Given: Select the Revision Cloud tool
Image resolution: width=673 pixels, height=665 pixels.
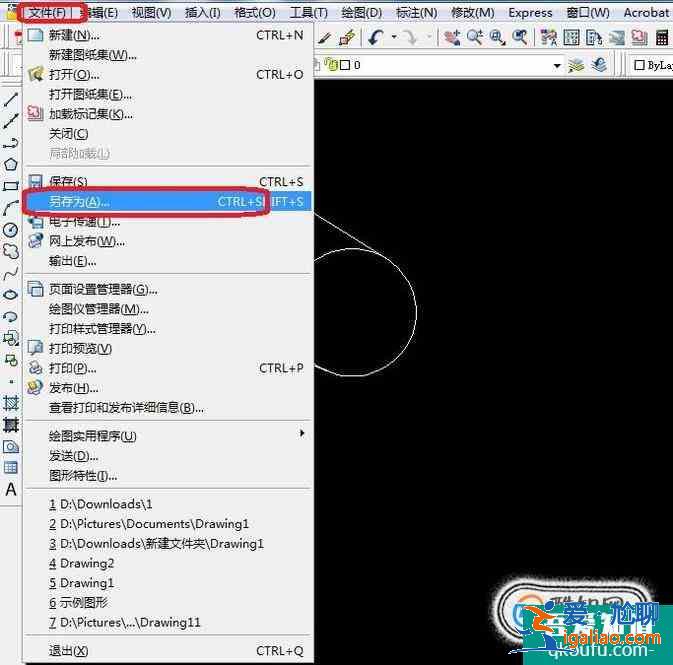Looking at the screenshot, I should tap(10, 252).
